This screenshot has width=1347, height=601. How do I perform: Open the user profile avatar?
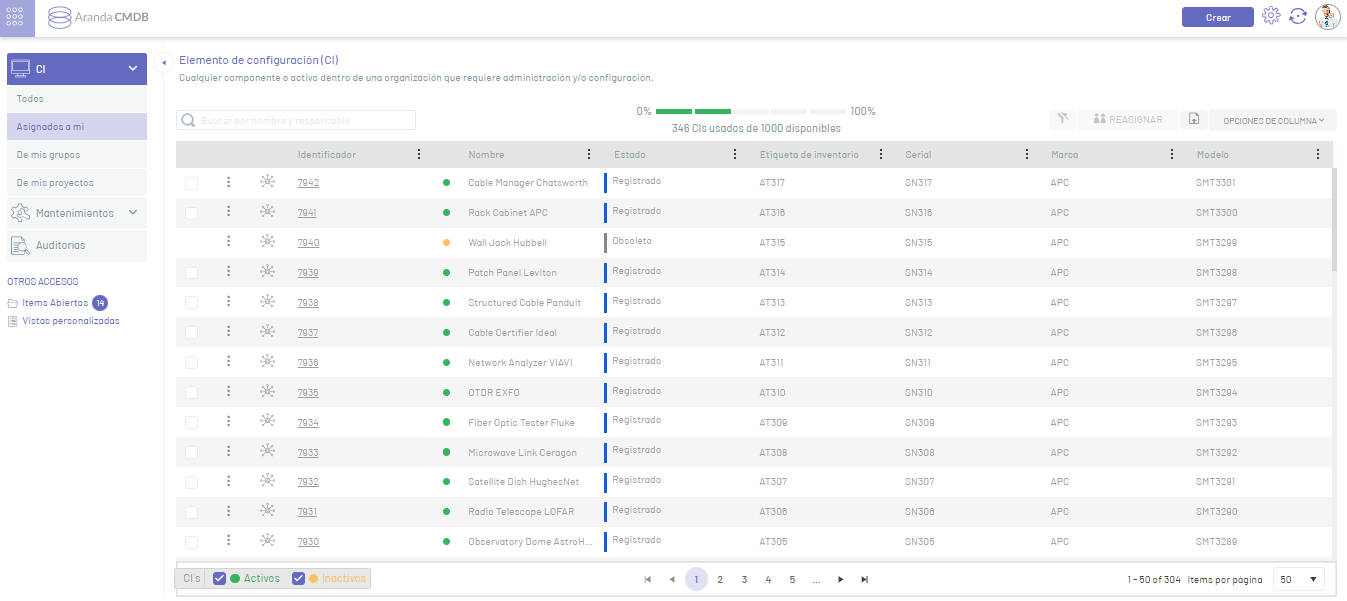click(x=1327, y=17)
